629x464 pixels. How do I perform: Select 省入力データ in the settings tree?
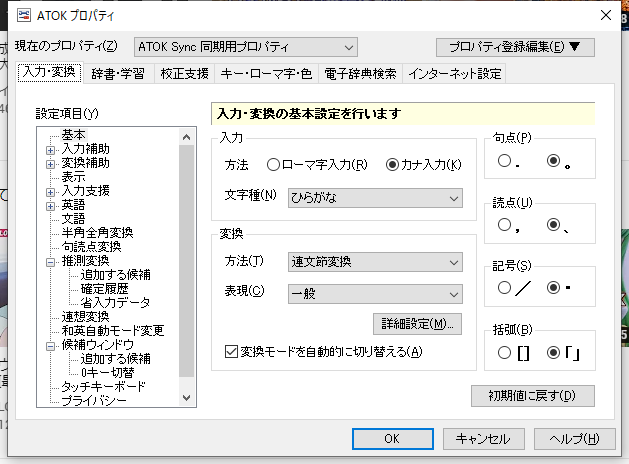pyautogui.click(x=115, y=302)
